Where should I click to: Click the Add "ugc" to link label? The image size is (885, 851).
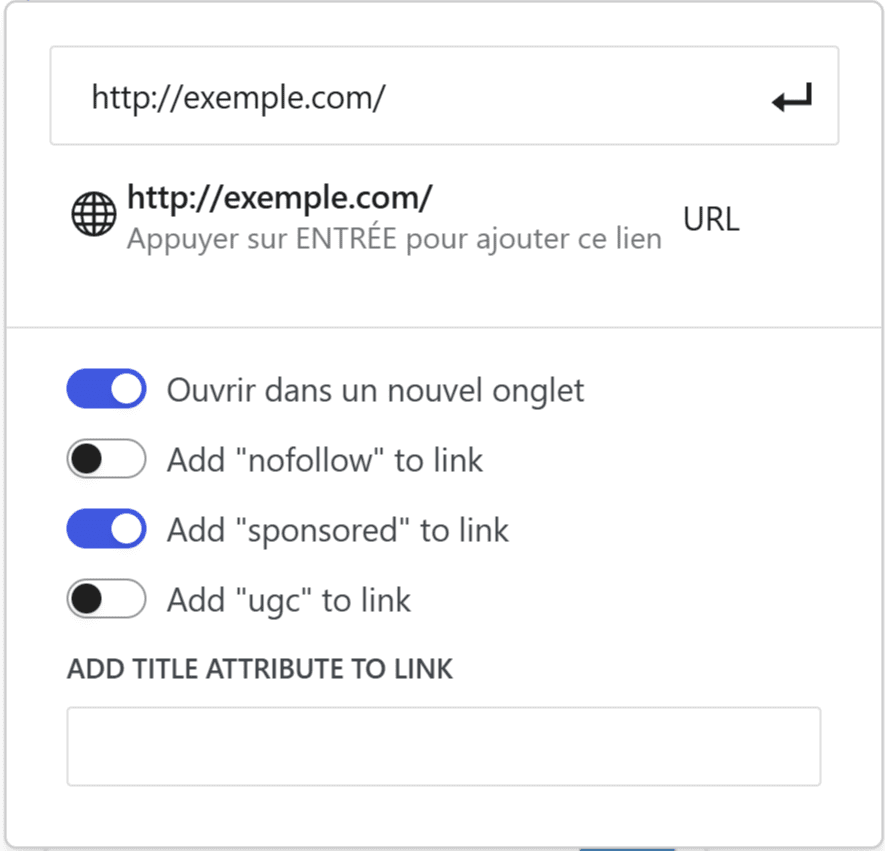(289, 600)
